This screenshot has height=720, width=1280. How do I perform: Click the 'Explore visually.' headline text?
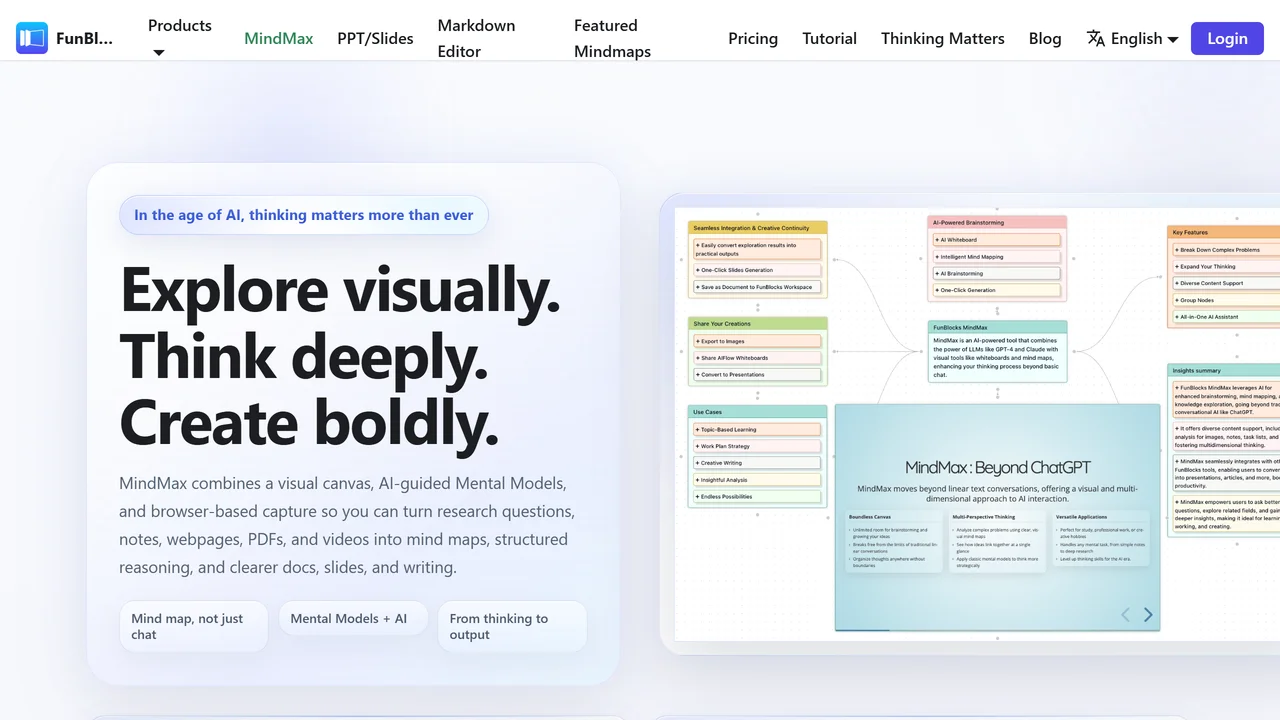(340, 290)
